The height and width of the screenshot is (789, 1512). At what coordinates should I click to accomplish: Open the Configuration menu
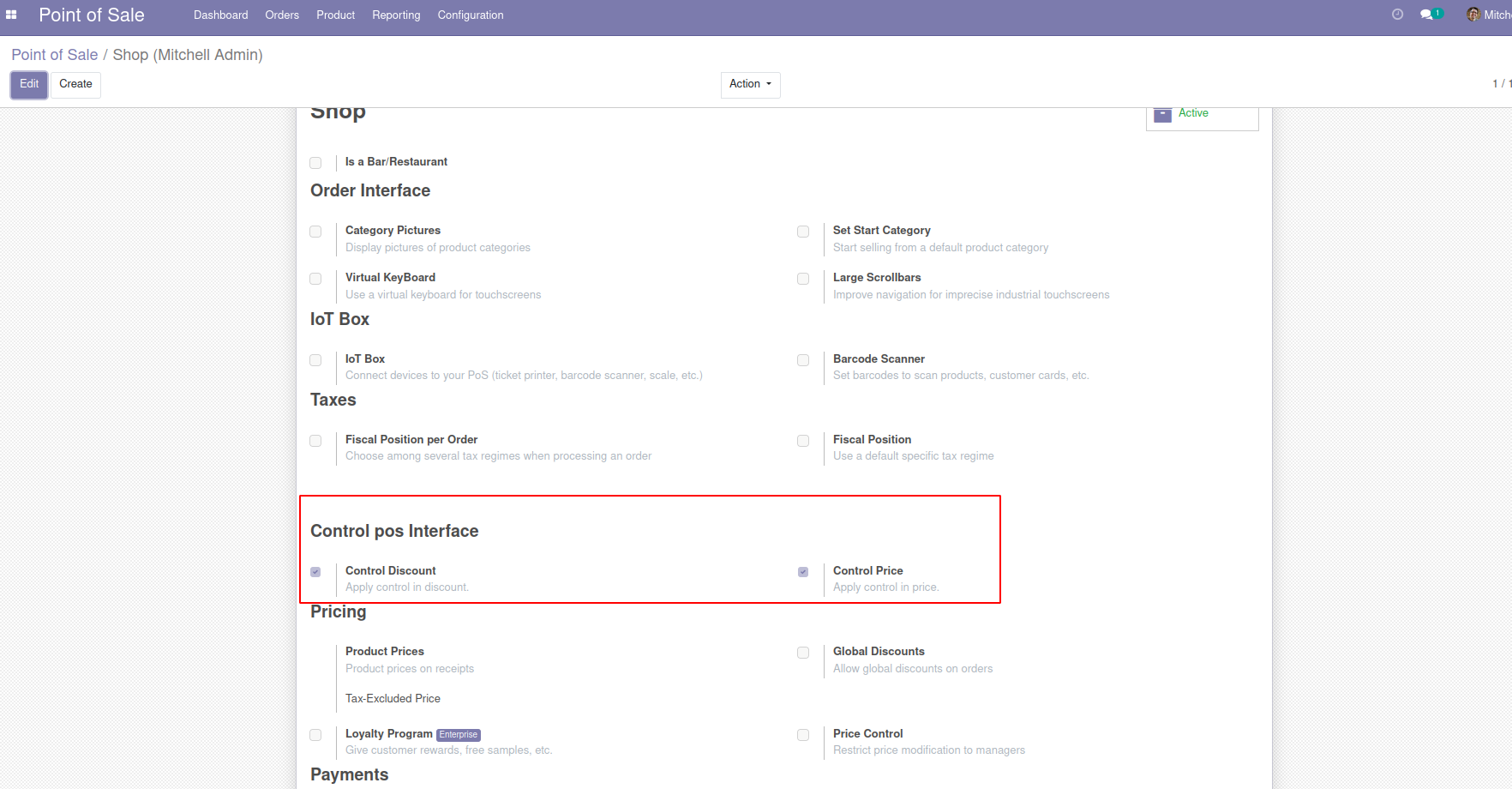(471, 15)
